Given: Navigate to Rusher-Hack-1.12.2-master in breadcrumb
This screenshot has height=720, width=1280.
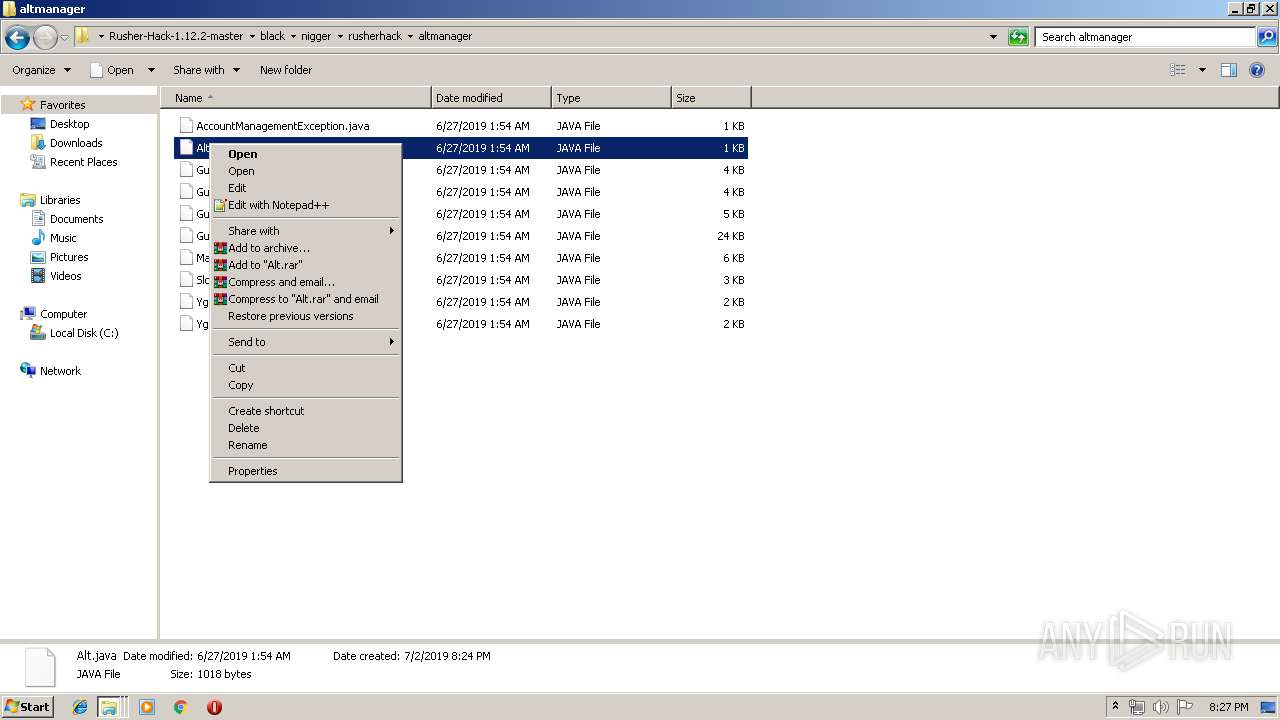Looking at the screenshot, I should point(176,36).
